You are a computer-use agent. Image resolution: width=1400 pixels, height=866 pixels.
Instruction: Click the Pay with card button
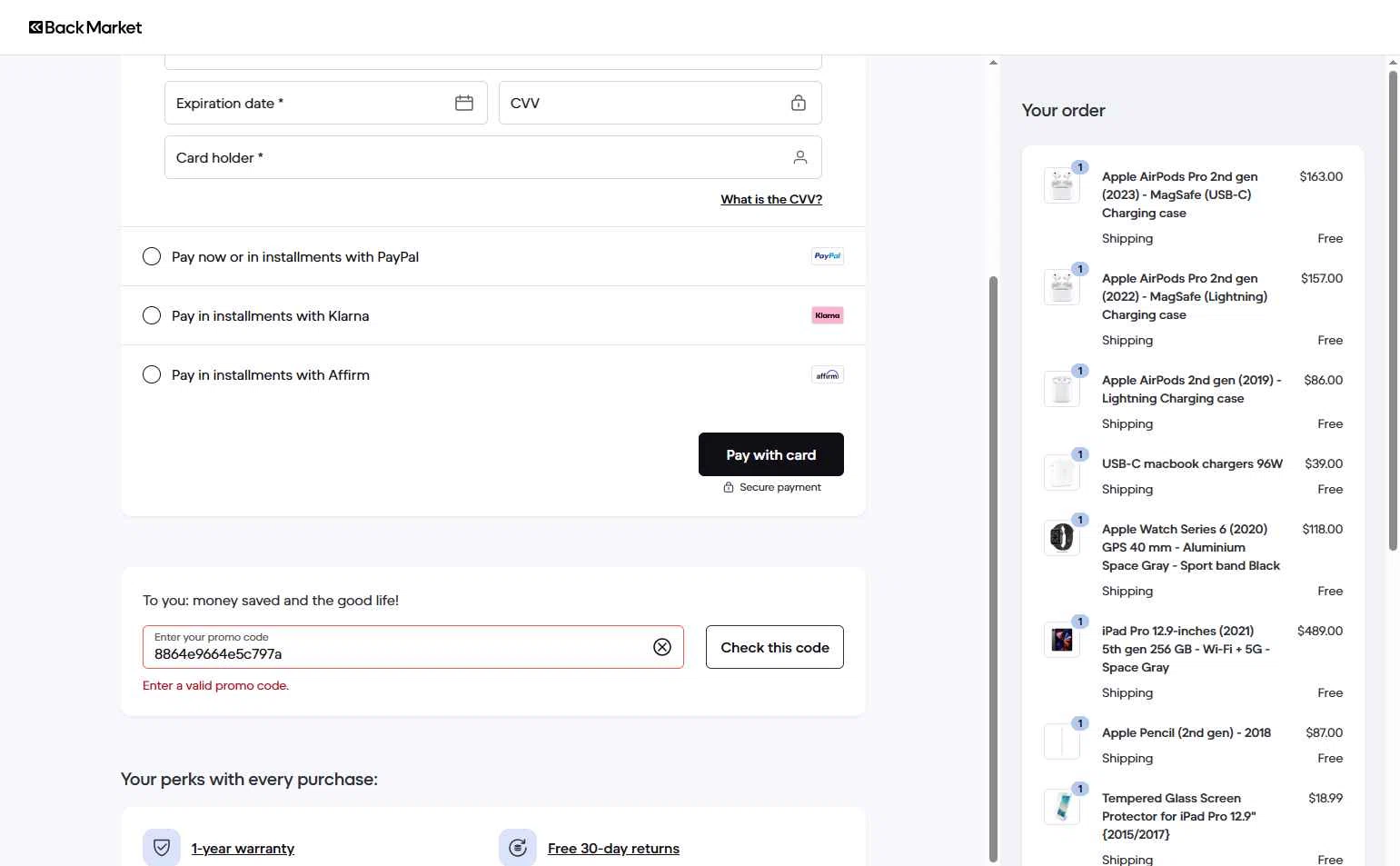(771, 454)
